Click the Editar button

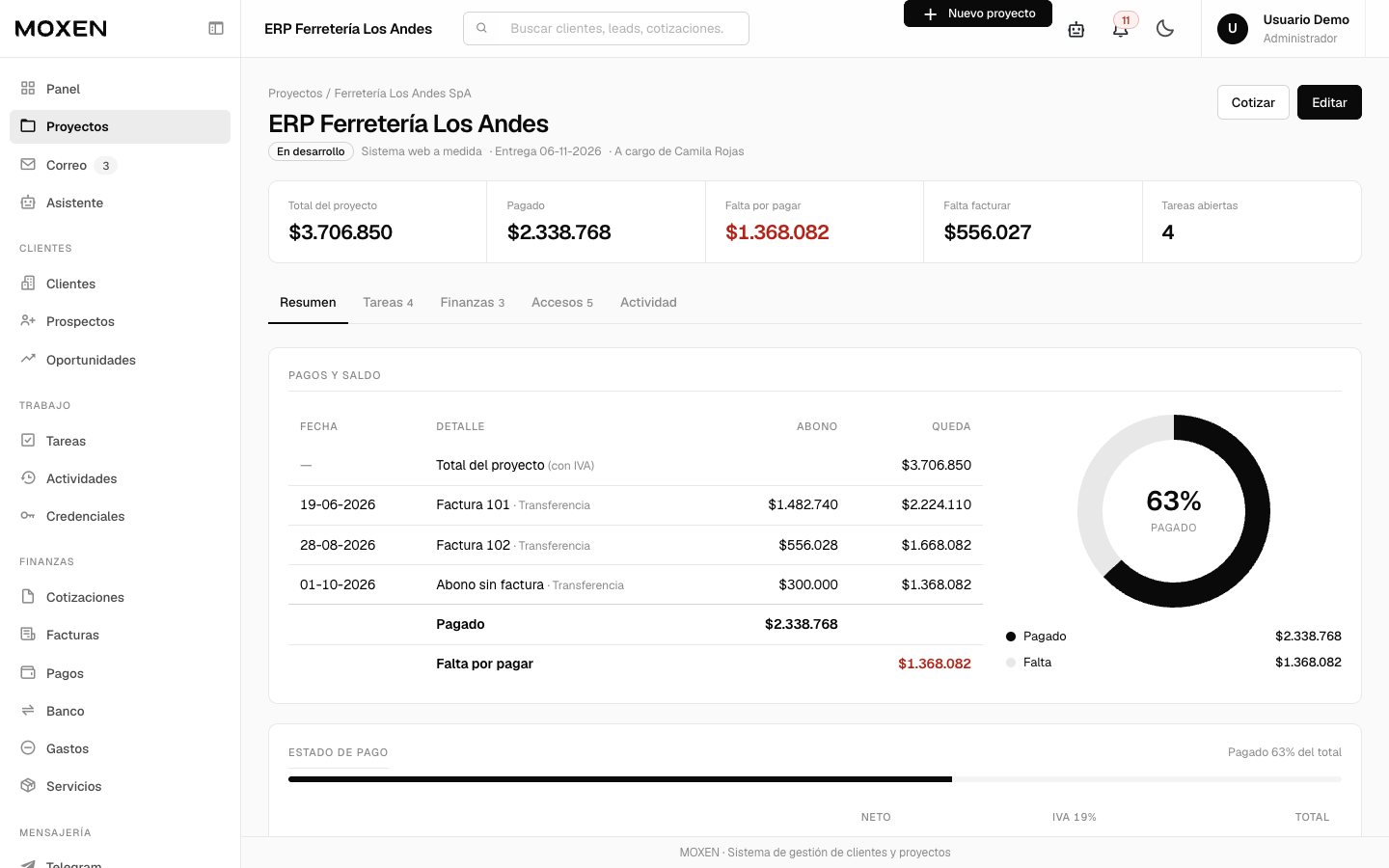coord(1329,102)
